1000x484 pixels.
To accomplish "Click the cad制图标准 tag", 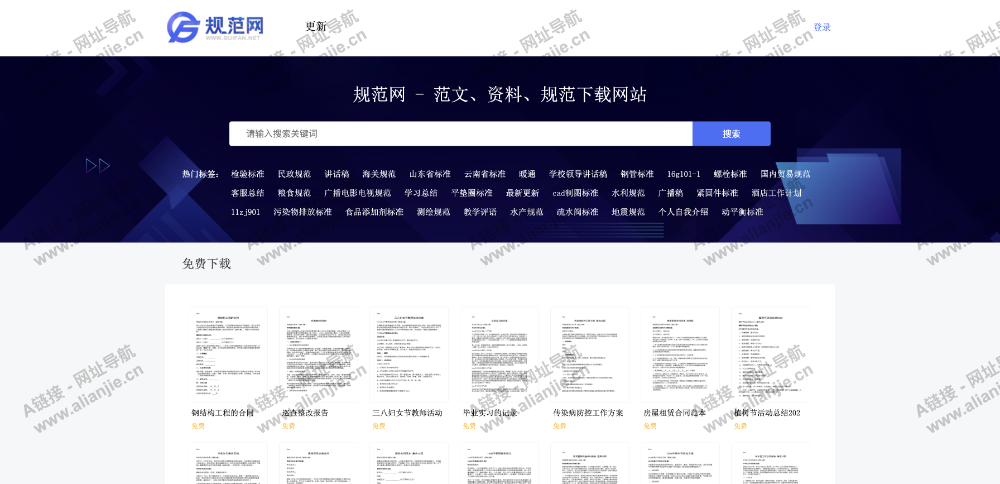I will click(575, 193).
